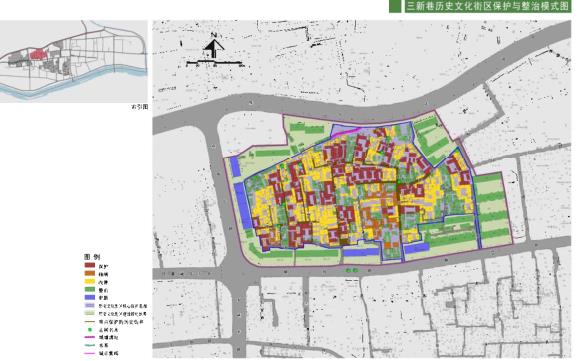The width and height of the screenshot is (578, 361).
Task: Click the purple thick line legend symbol
Action: point(90,337)
